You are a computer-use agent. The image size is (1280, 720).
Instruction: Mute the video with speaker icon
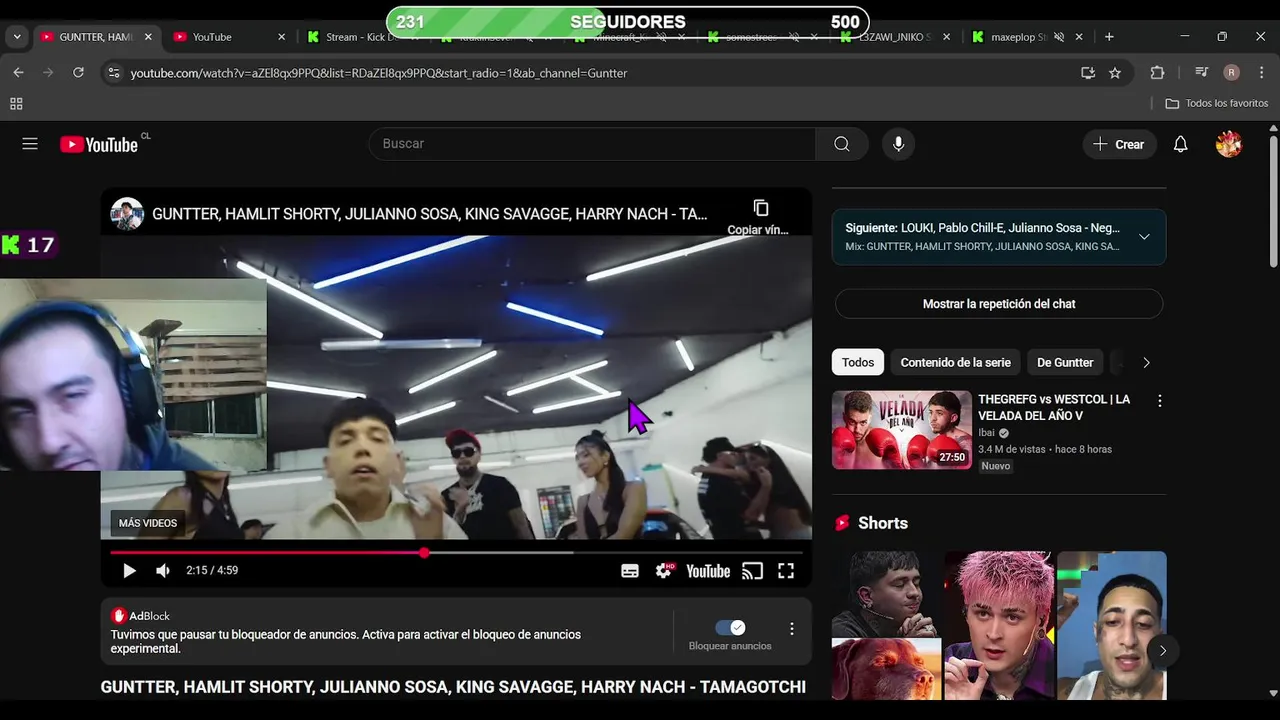tap(163, 570)
